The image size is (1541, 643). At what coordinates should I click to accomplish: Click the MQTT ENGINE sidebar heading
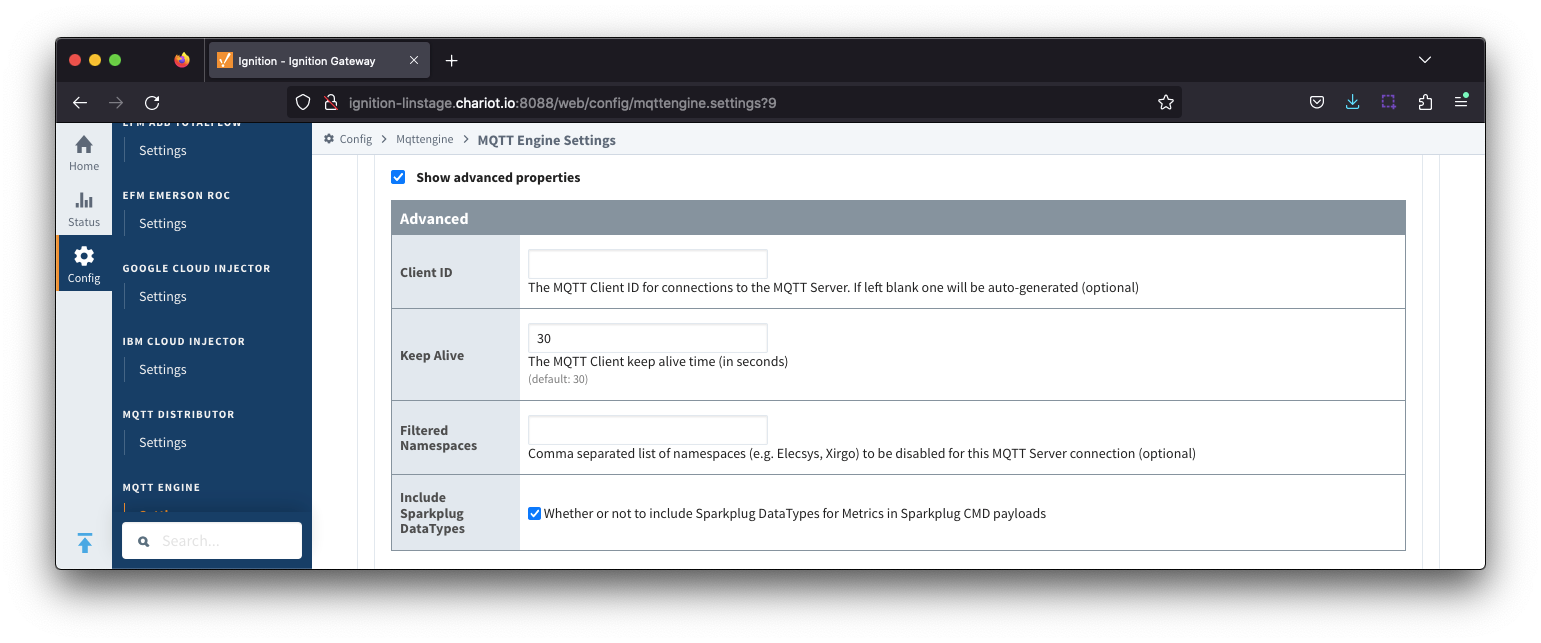click(x=162, y=488)
